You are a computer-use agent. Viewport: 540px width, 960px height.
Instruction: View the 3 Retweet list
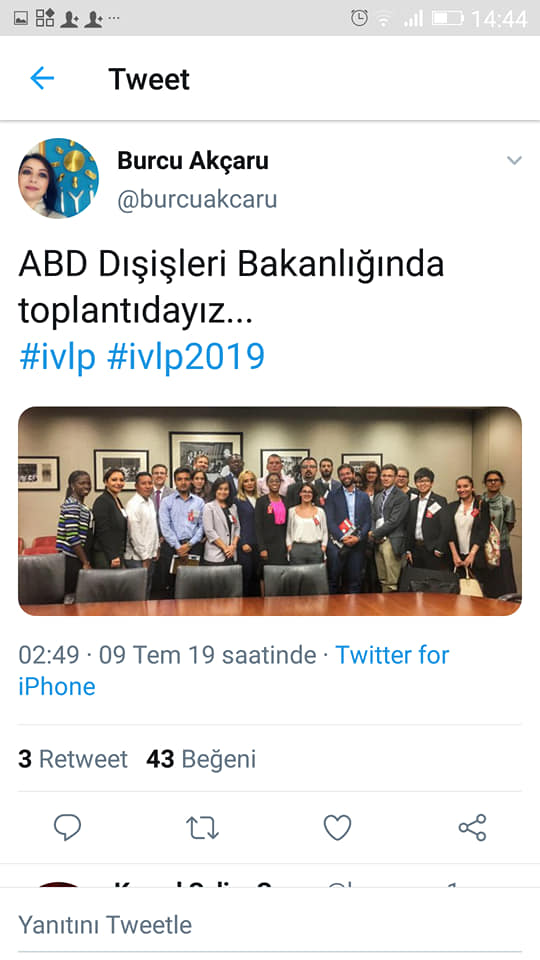pyautogui.click(x=73, y=759)
